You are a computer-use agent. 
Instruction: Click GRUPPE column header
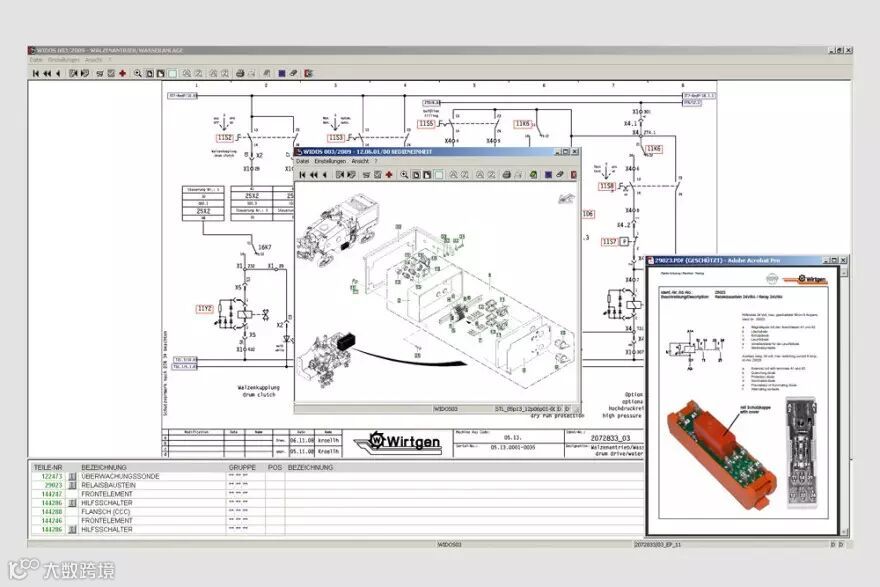[242, 467]
